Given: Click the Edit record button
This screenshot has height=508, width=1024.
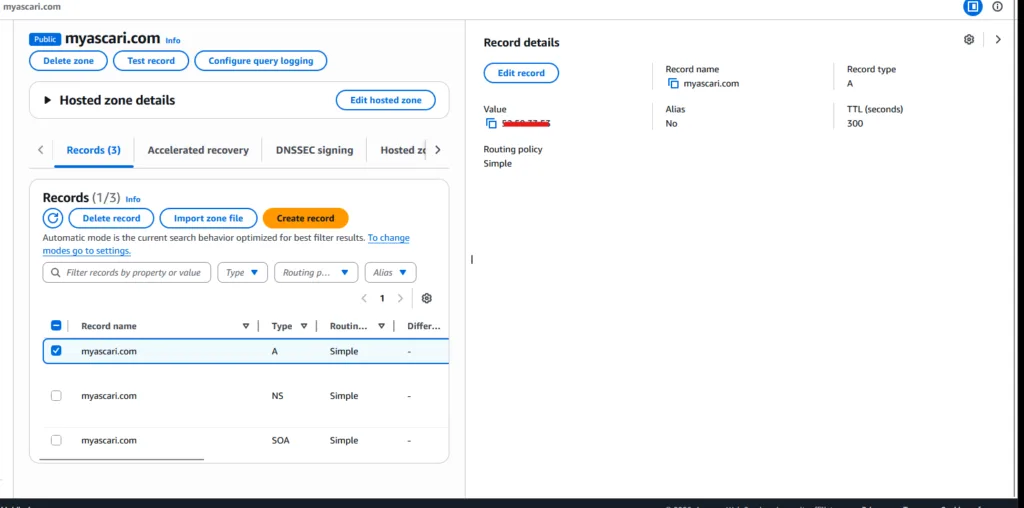Looking at the screenshot, I should (x=521, y=73).
